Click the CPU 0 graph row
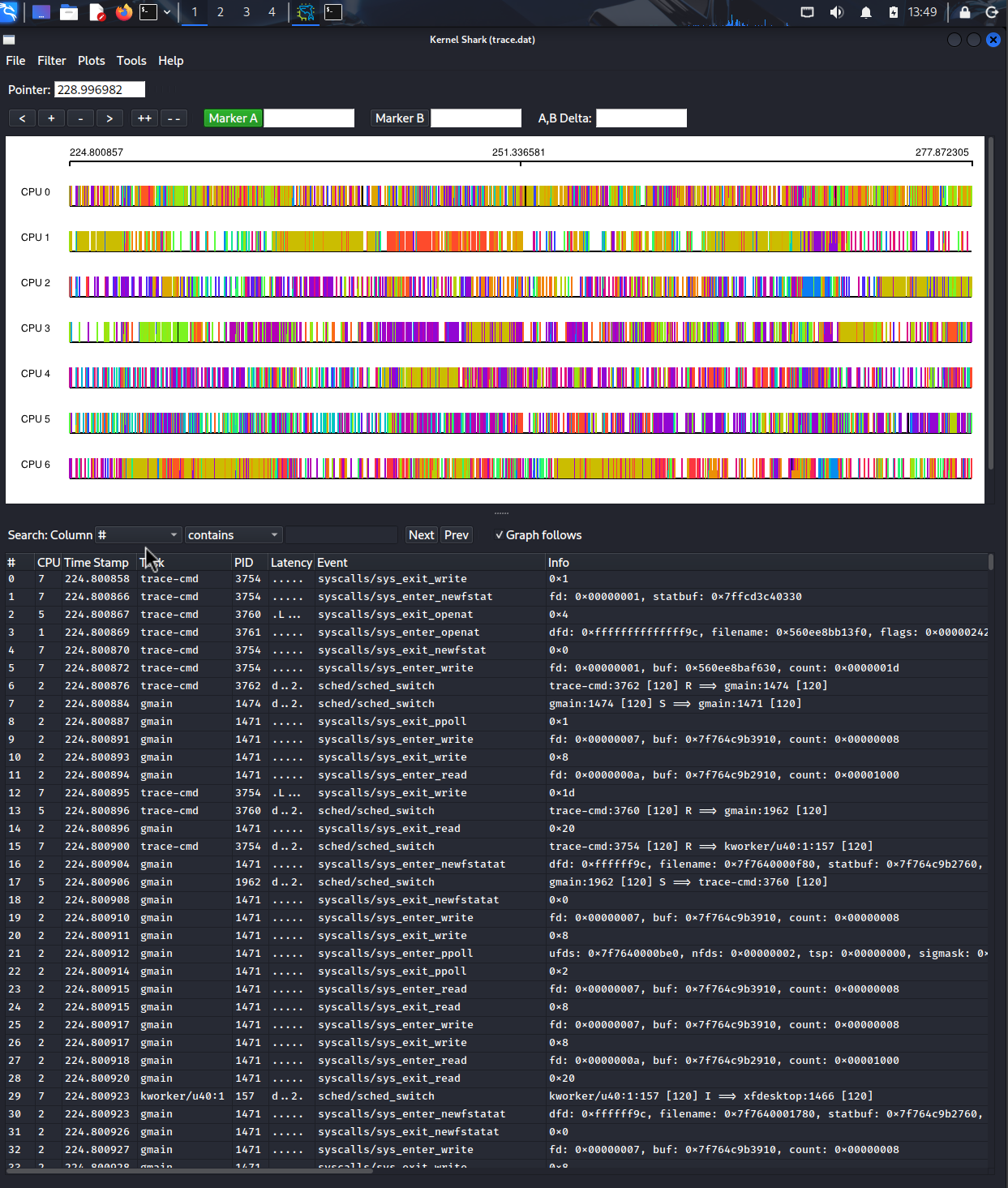 [x=521, y=195]
